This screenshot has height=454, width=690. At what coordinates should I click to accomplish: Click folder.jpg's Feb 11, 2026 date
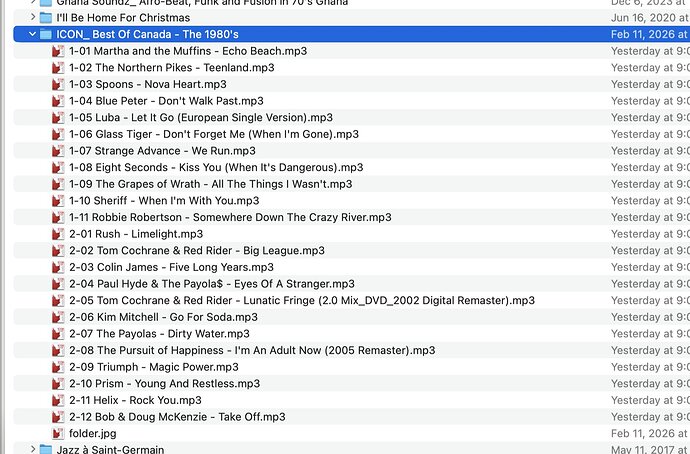650,434
